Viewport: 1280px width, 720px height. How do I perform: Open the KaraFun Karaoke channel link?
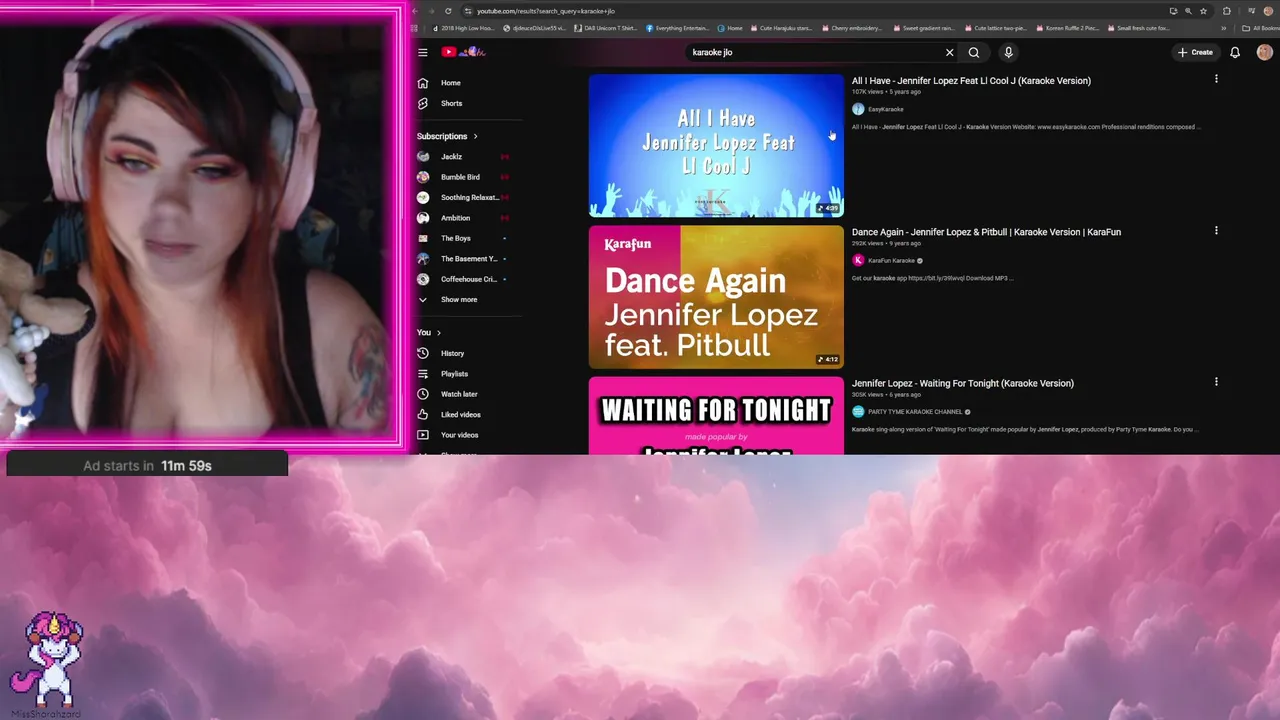point(891,260)
